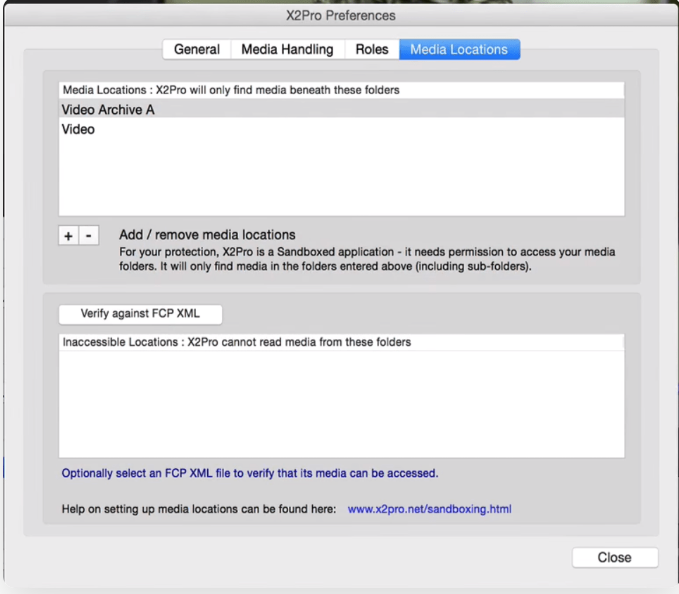Screen dimensions: 679x594
Task: Click 'Add / remove media locations' label
Action: click(207, 235)
